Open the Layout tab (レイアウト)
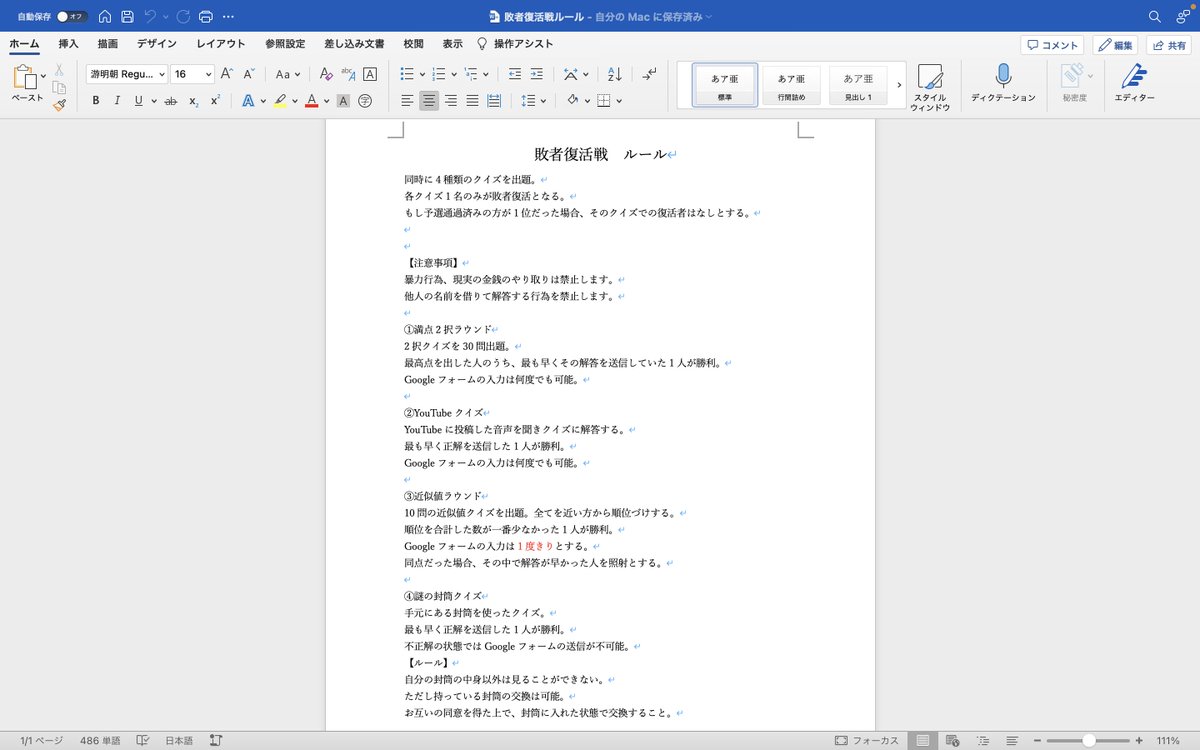 coord(221,44)
